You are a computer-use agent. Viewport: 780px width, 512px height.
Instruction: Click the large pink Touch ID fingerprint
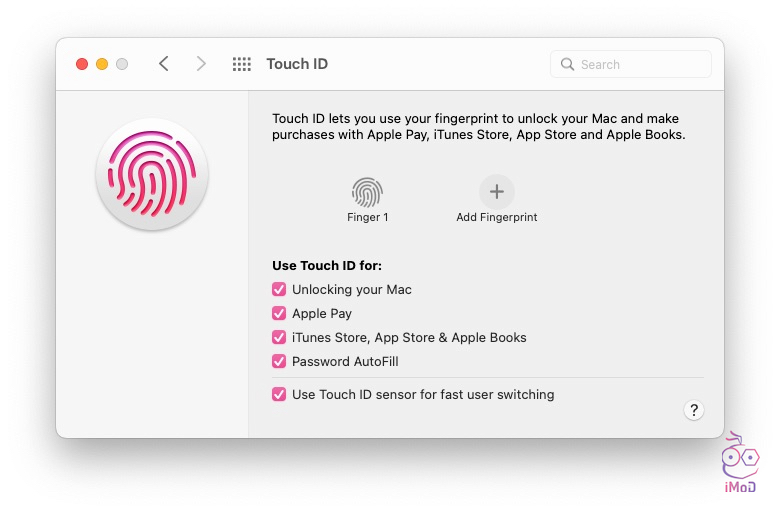[x=151, y=175]
